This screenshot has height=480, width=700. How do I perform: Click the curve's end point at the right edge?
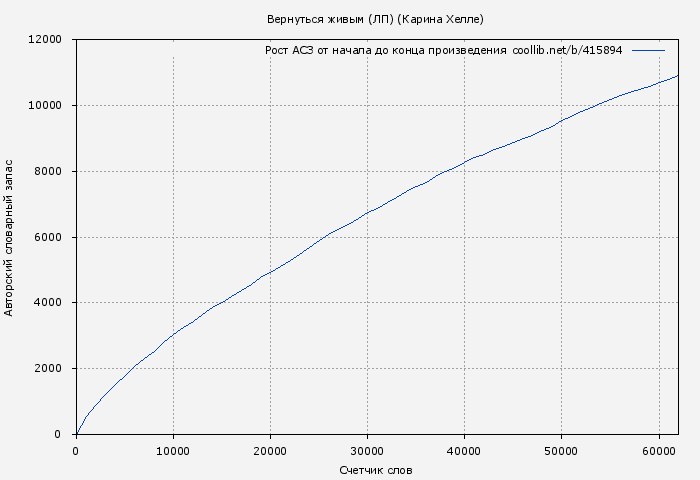coord(677,76)
